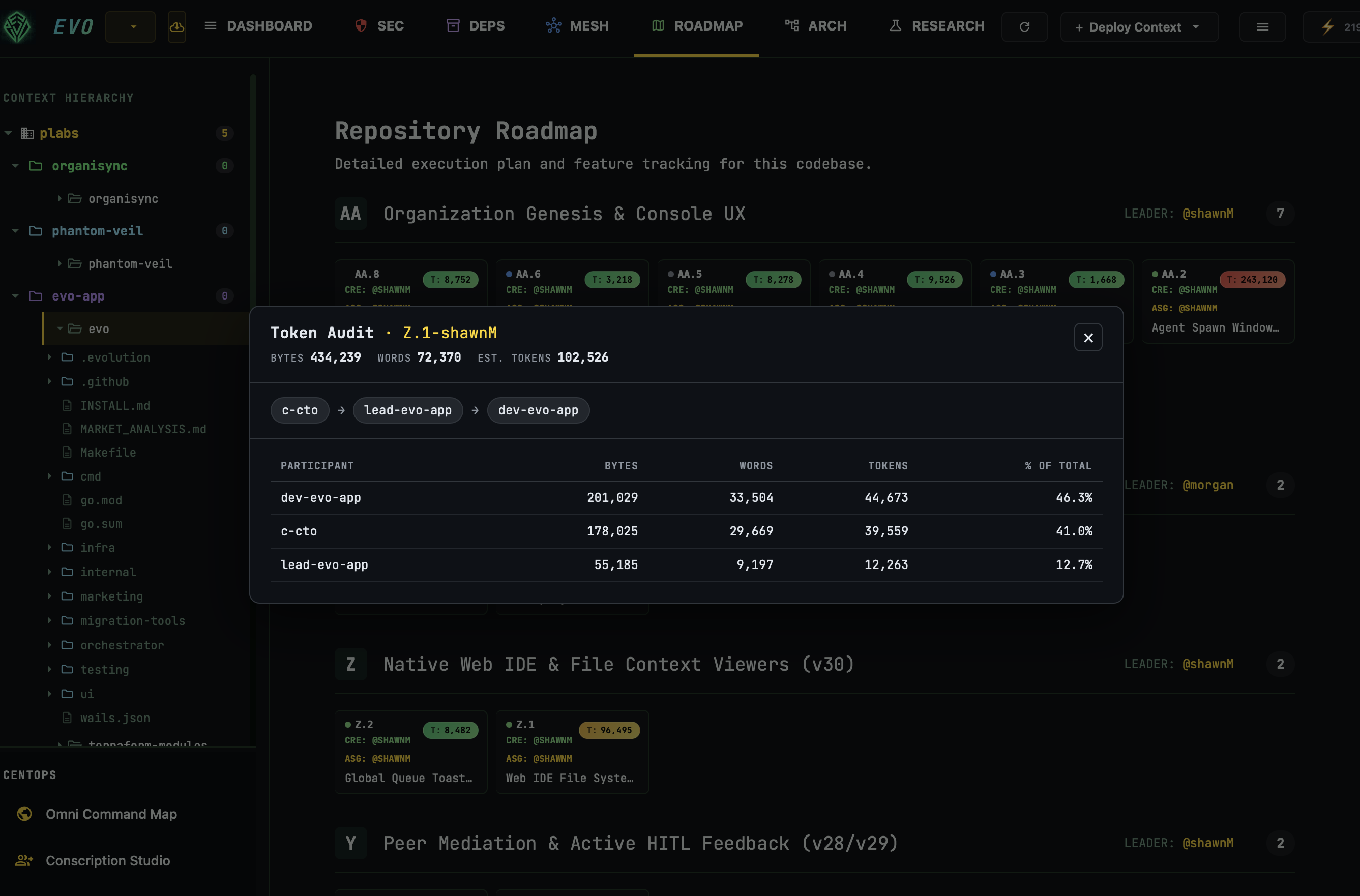The width and height of the screenshot is (1360, 896).
Task: Click the TOKENS column header
Action: (888, 466)
